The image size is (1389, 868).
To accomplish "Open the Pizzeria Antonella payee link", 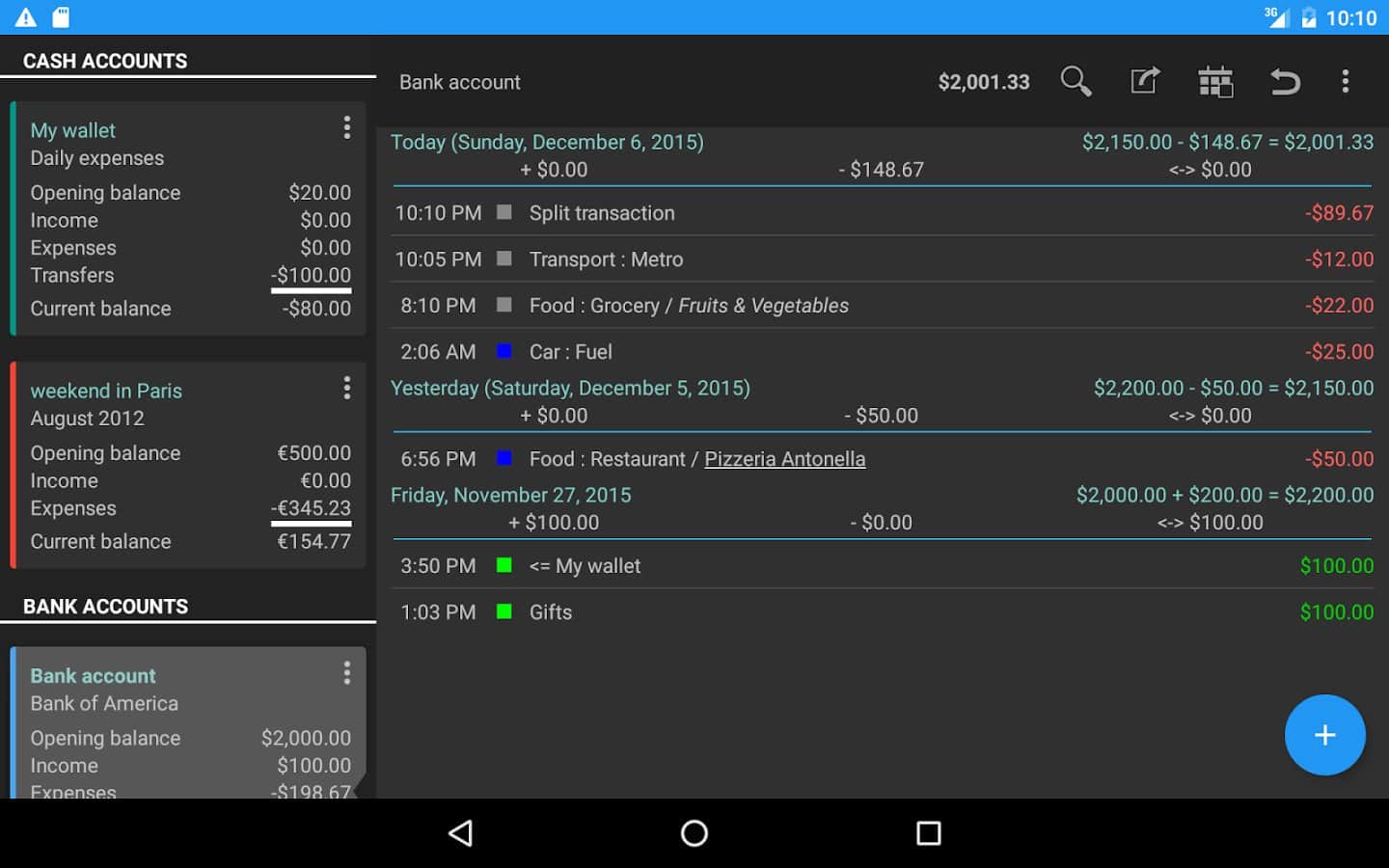I will (x=784, y=459).
